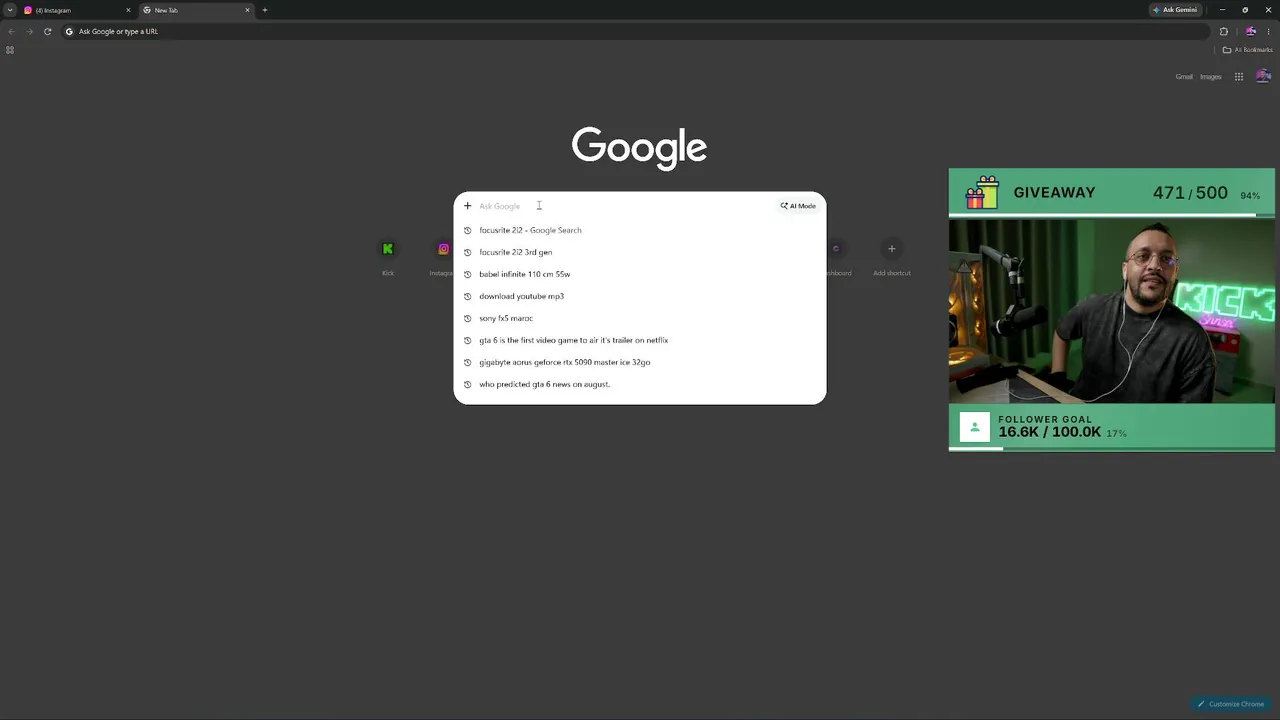The height and width of the screenshot is (720, 1280).
Task: Switch to the Instagram tab
Action: (x=78, y=10)
